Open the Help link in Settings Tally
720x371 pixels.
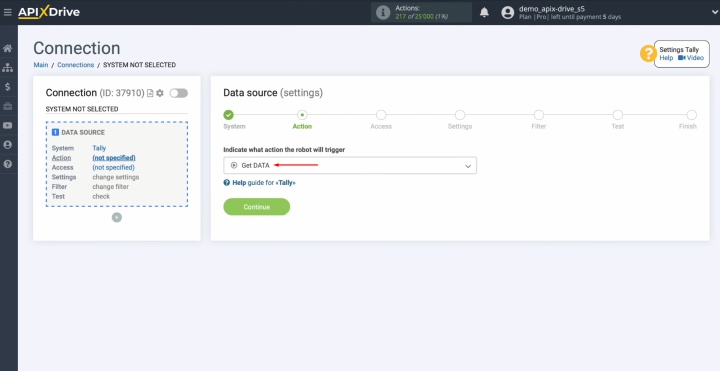tap(666, 58)
